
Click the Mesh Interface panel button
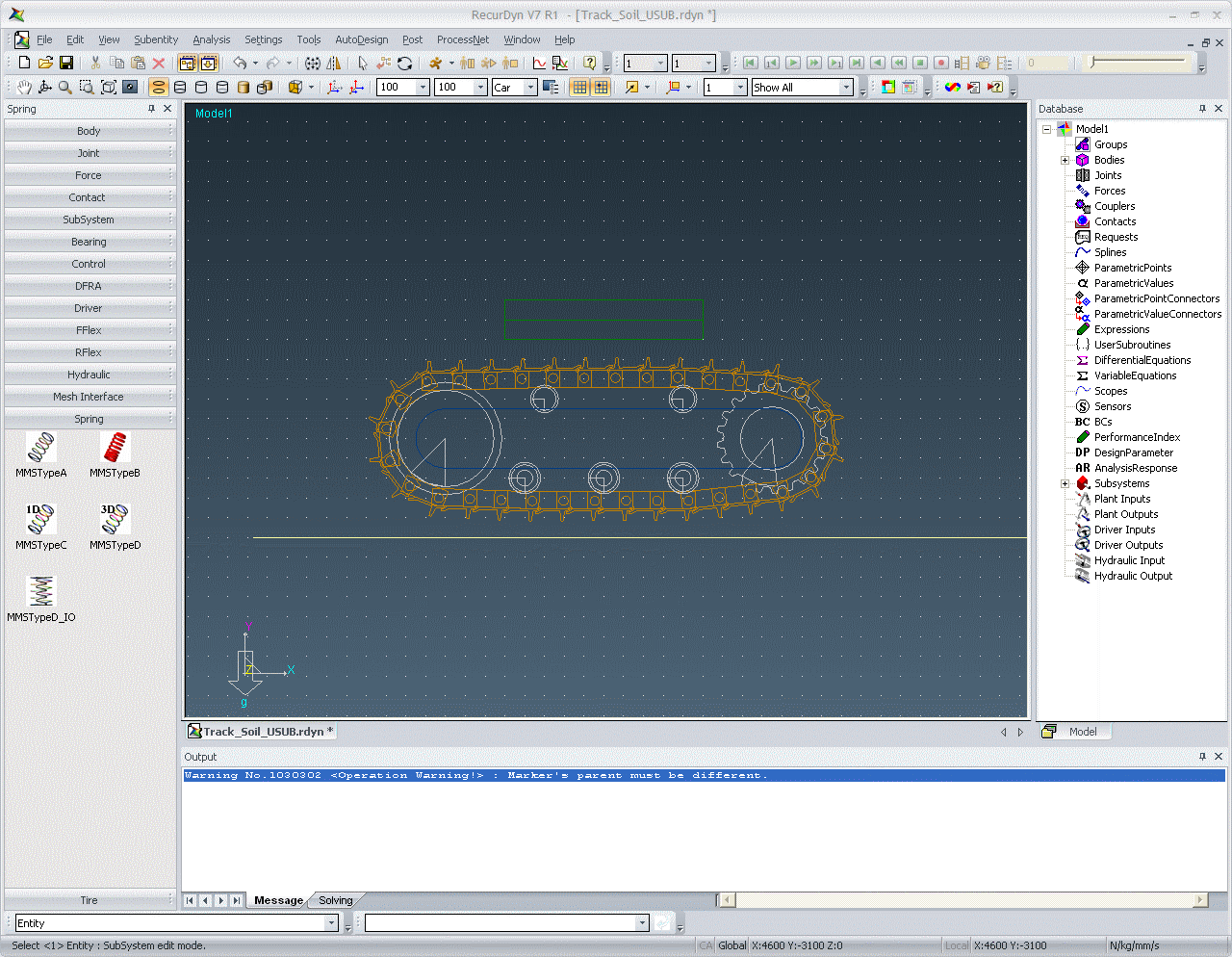[89, 397]
